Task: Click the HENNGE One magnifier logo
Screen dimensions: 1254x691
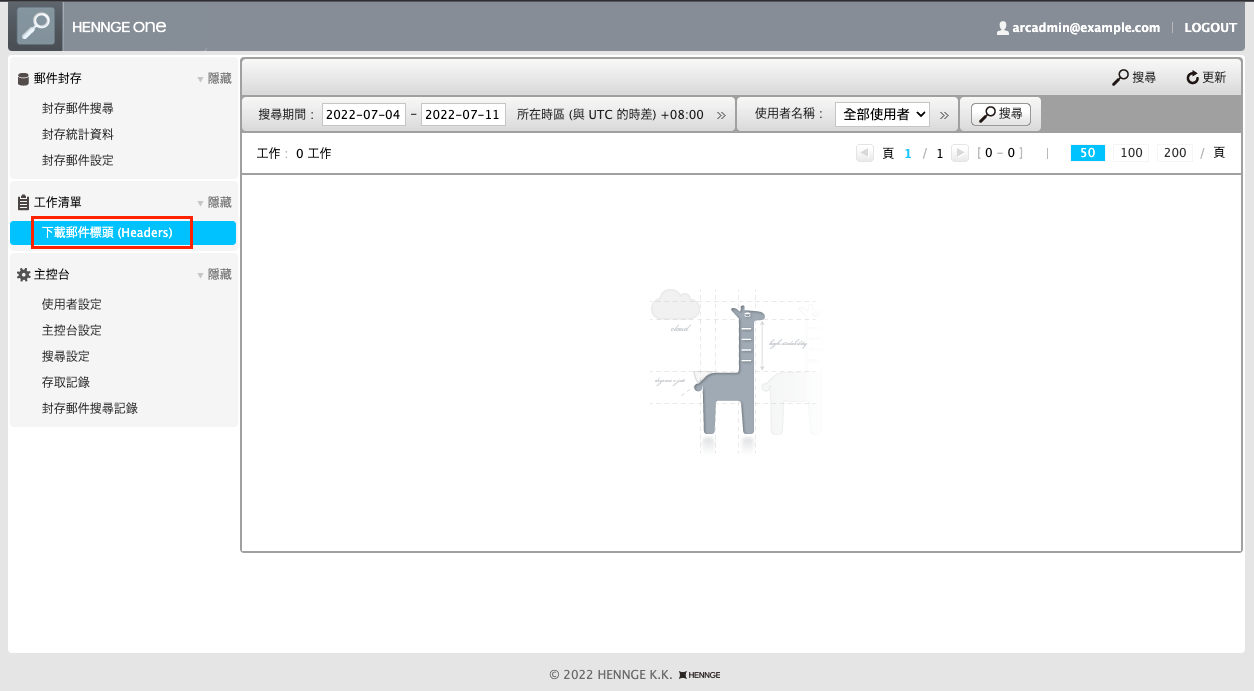Action: (36, 26)
